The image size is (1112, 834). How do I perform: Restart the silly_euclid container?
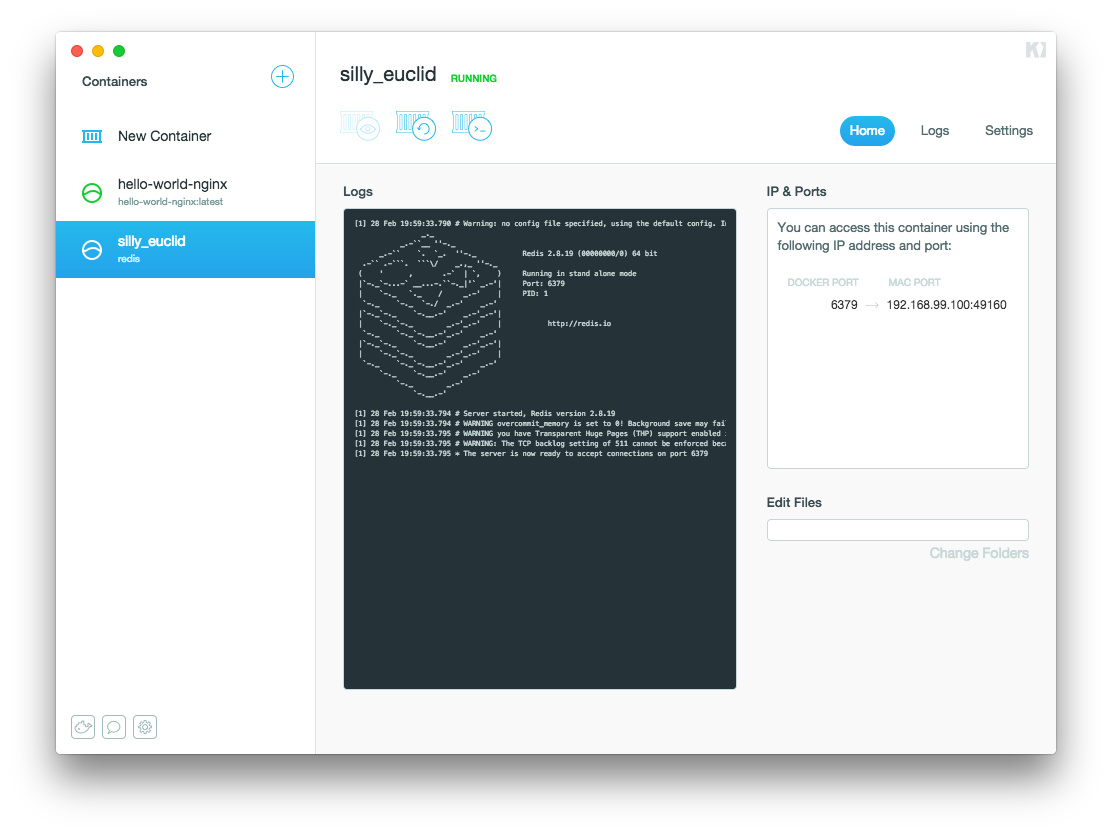[x=415, y=125]
